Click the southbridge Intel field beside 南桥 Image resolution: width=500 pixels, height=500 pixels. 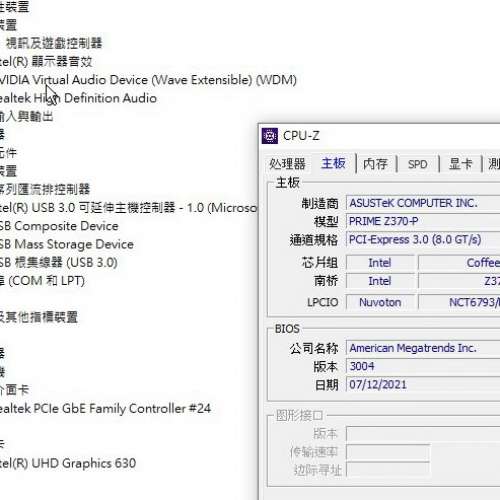380,281
